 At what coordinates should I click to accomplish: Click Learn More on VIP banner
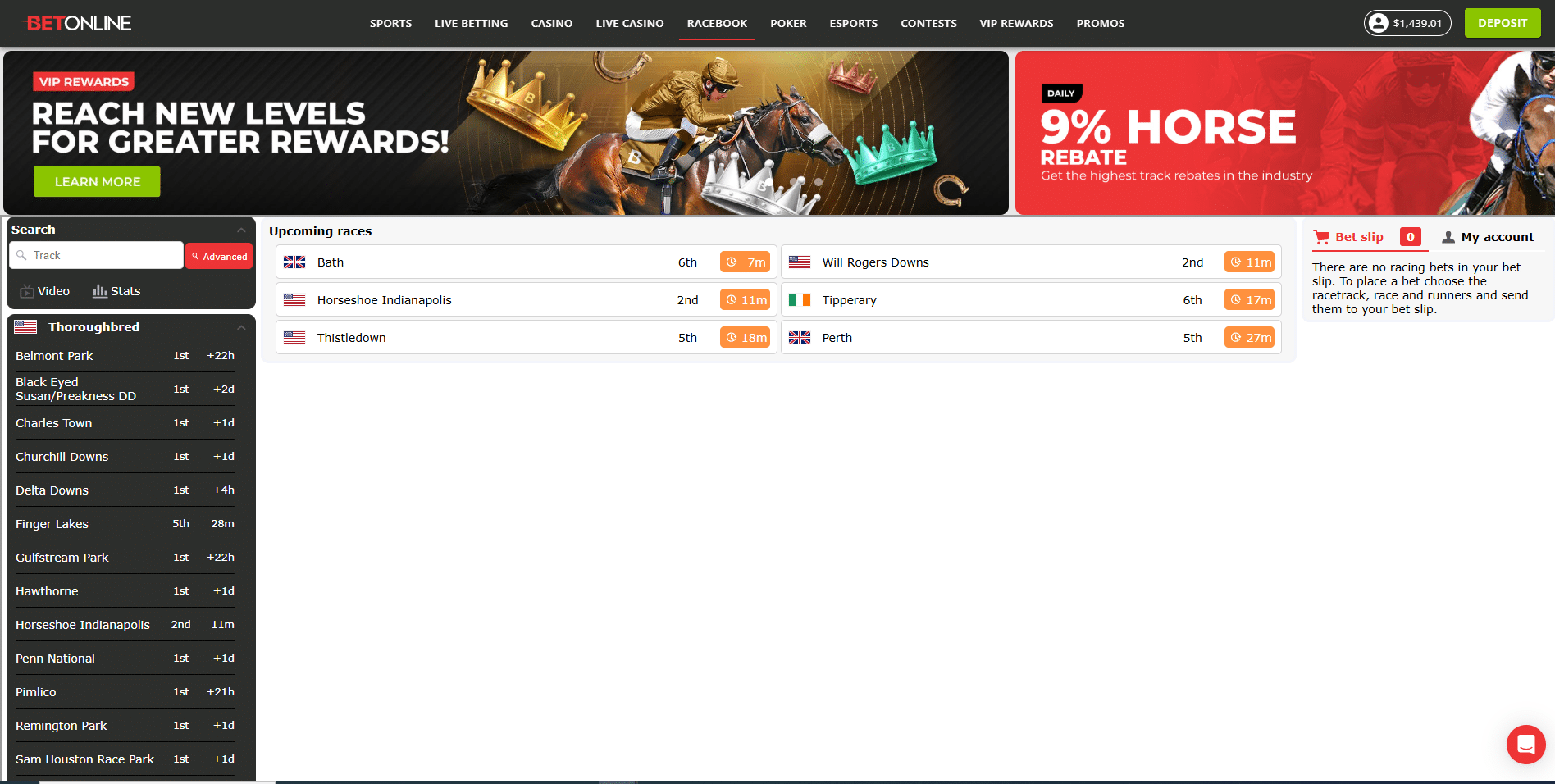(97, 181)
